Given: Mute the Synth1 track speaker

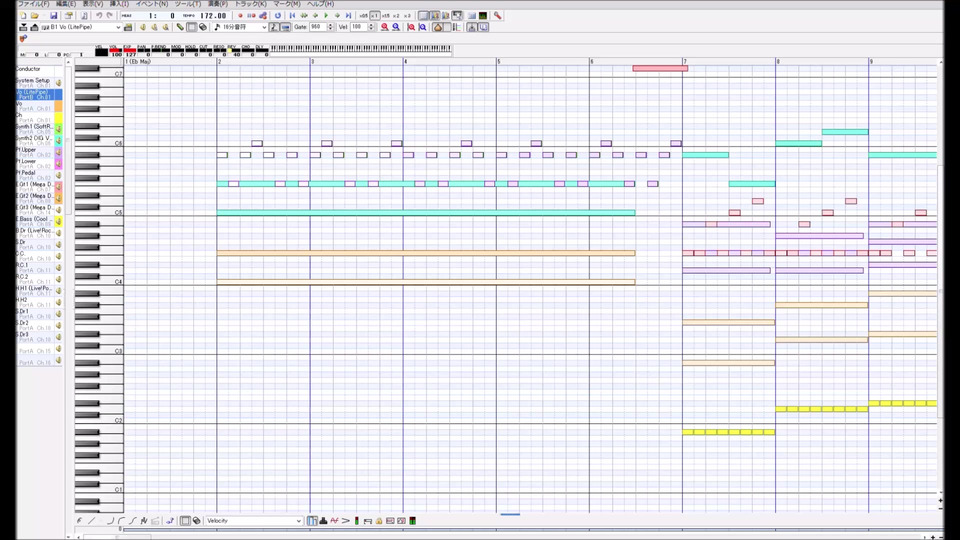Looking at the screenshot, I should pos(59,129).
